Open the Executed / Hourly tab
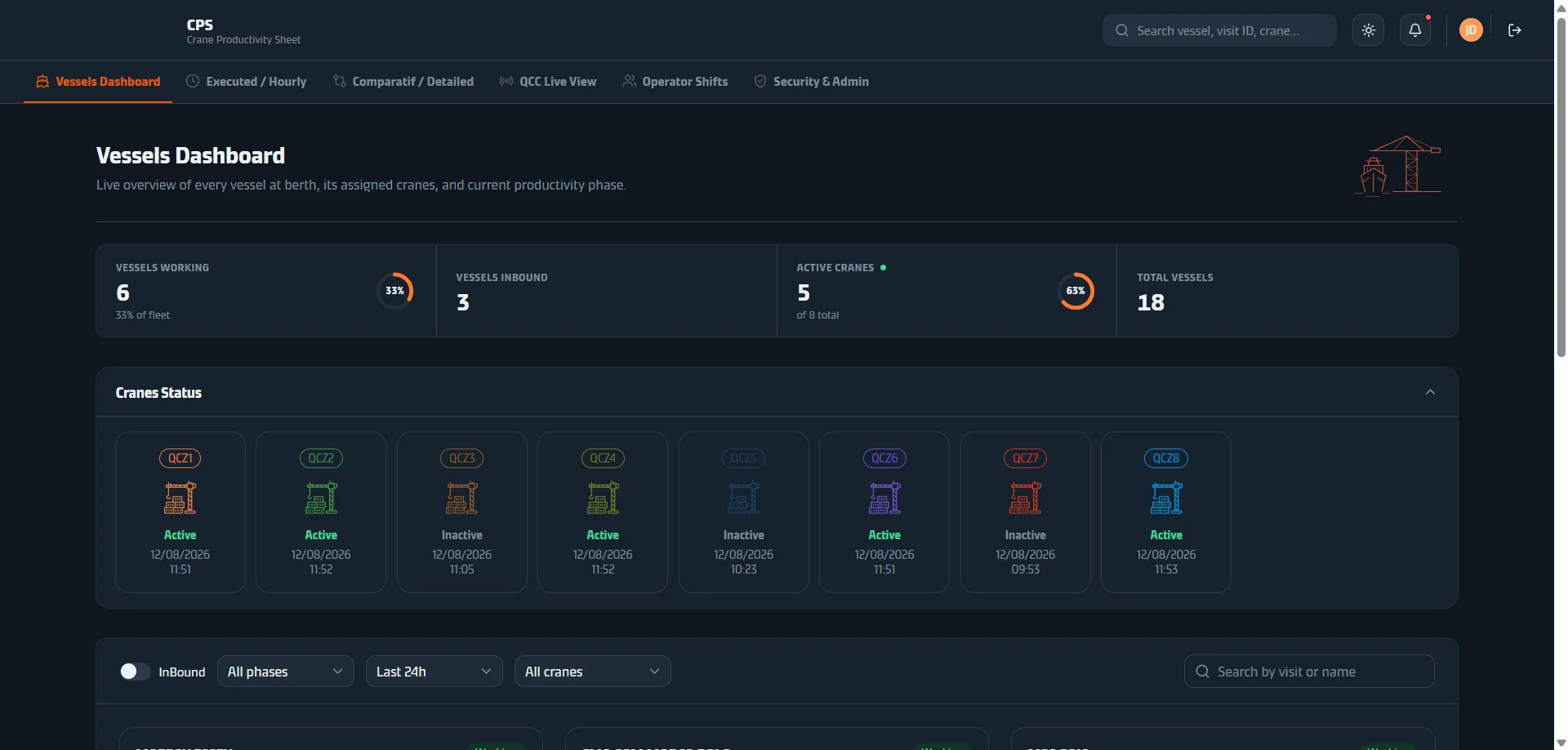 tap(247, 82)
